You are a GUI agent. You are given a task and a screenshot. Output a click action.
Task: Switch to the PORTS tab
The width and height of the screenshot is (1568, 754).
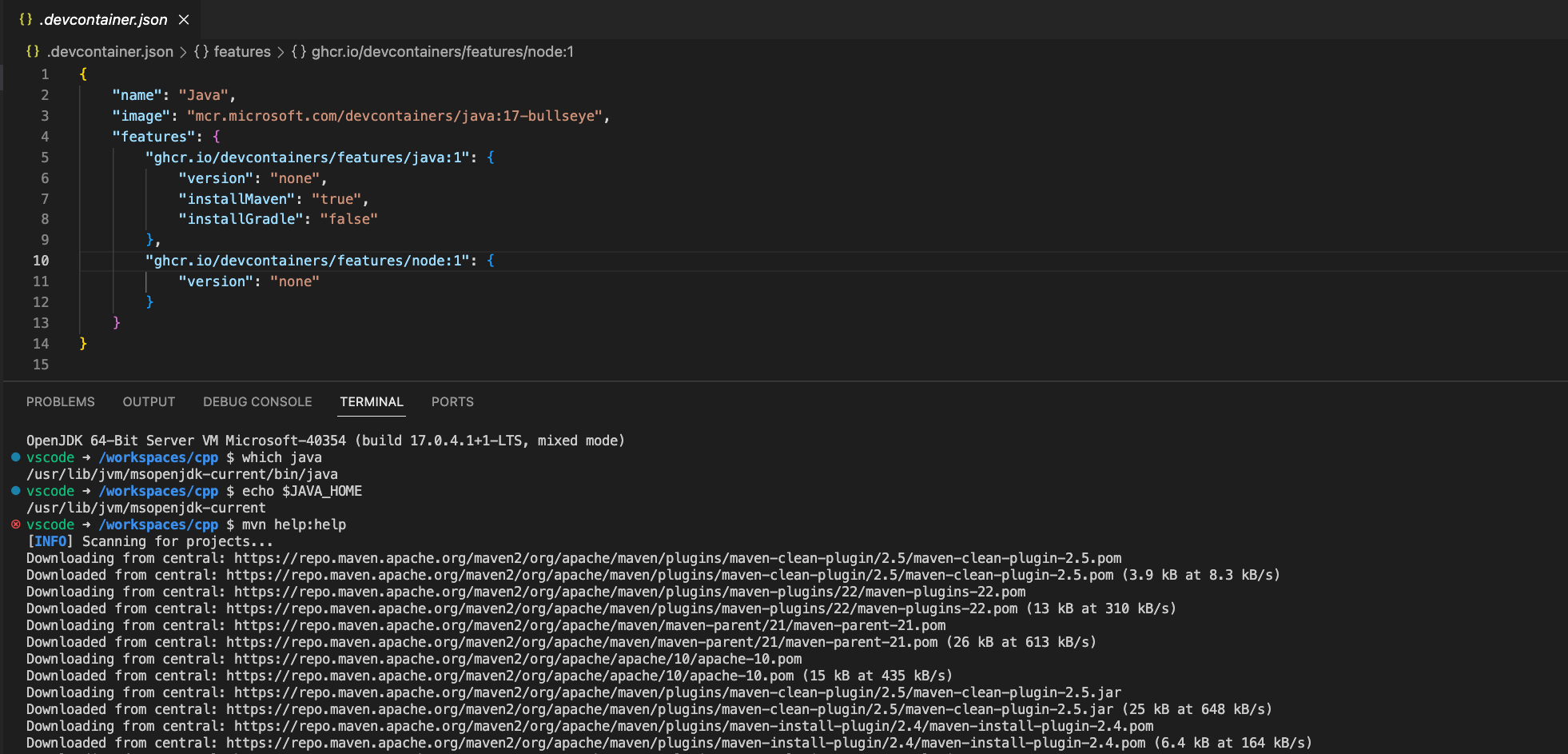[x=452, y=401]
